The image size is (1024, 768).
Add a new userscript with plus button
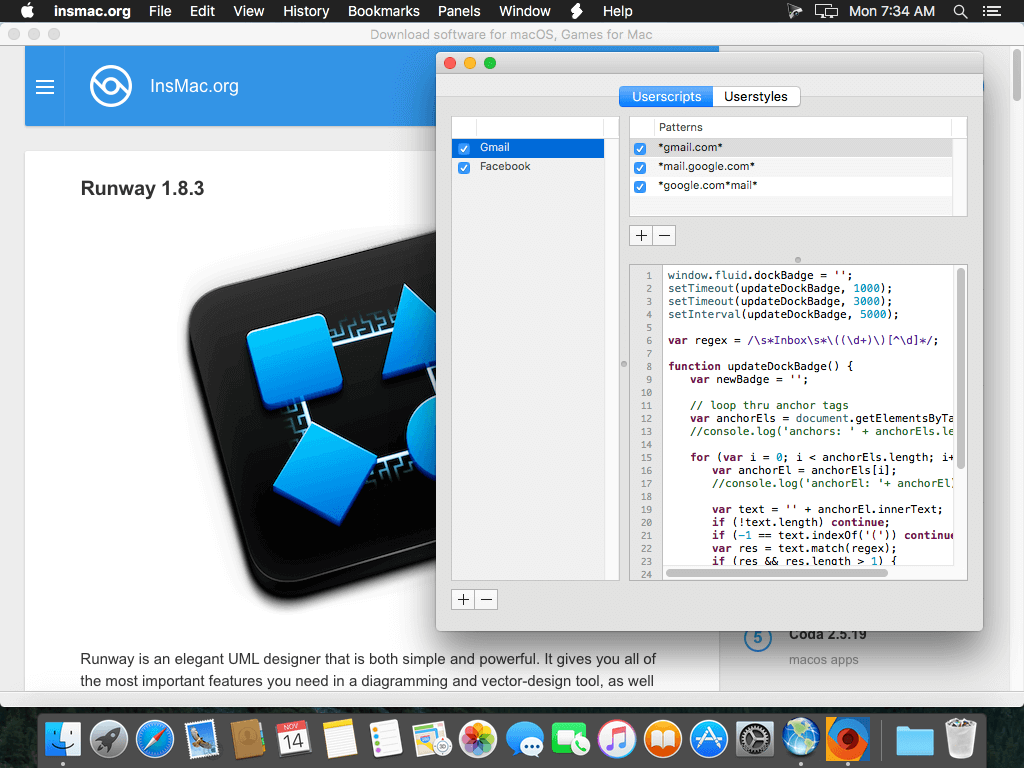pyautogui.click(x=463, y=600)
